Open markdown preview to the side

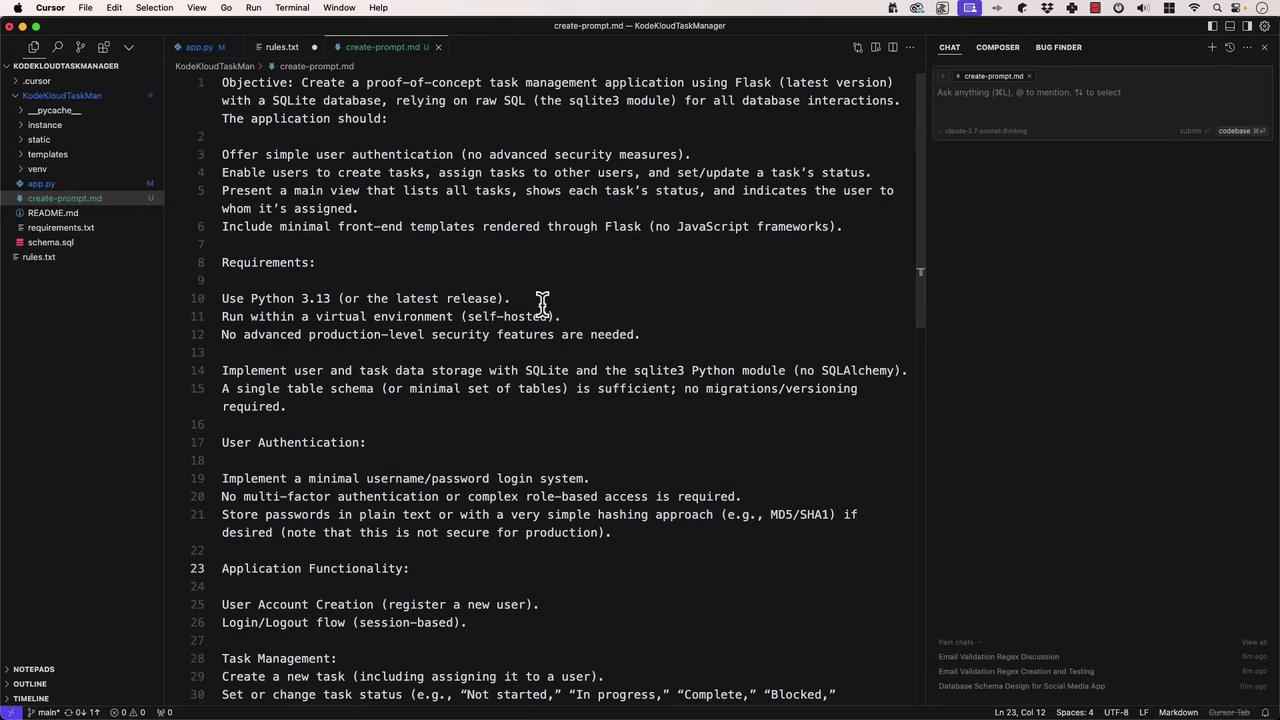[875, 47]
